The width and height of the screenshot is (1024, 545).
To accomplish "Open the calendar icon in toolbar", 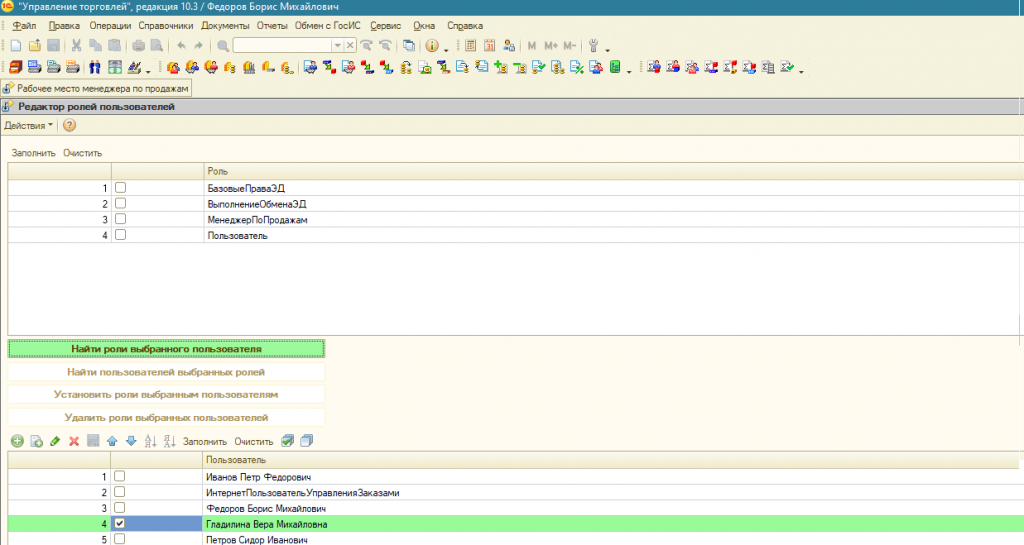I will pyautogui.click(x=490, y=45).
